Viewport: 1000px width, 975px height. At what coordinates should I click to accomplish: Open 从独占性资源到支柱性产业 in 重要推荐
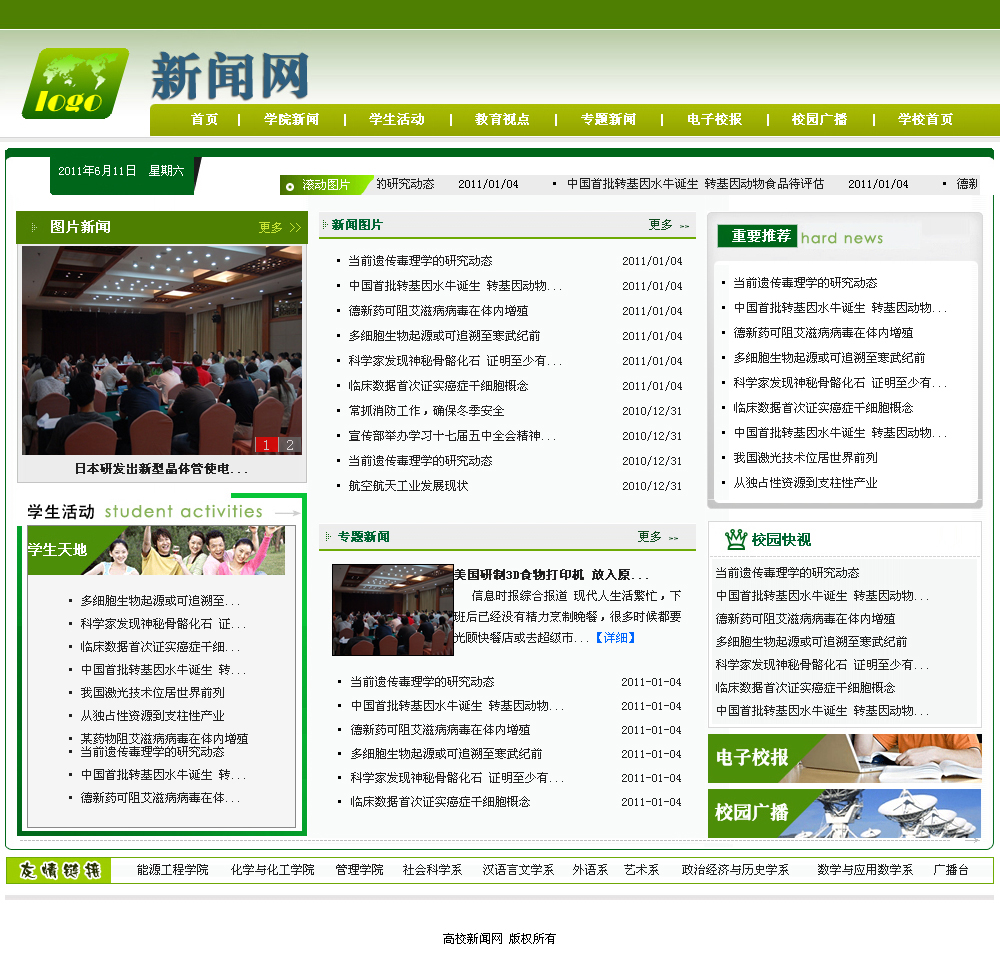pos(805,483)
